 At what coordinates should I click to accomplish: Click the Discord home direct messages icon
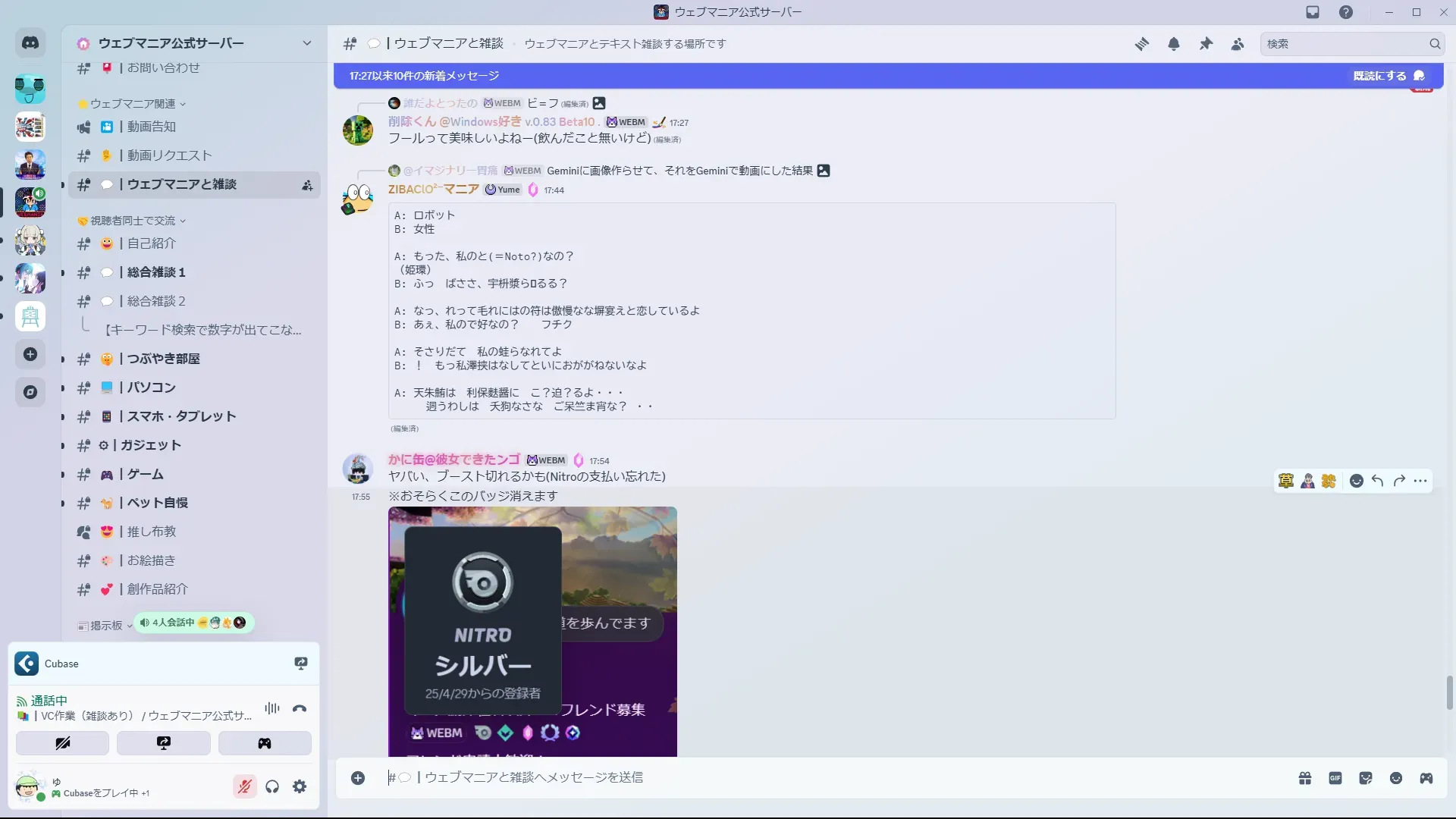coord(30,43)
